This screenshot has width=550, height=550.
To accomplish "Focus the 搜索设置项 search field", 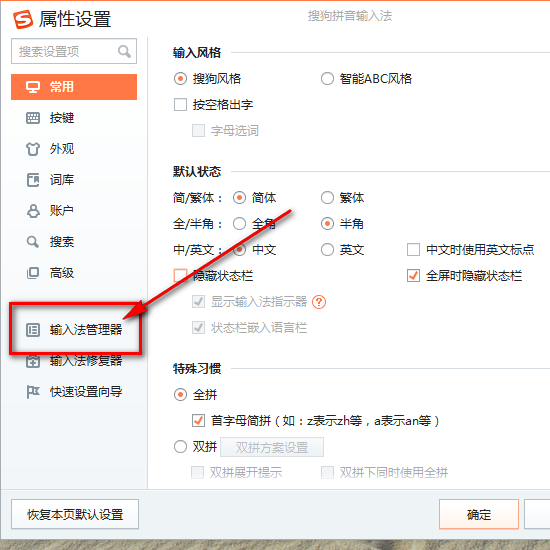I will coord(74,51).
